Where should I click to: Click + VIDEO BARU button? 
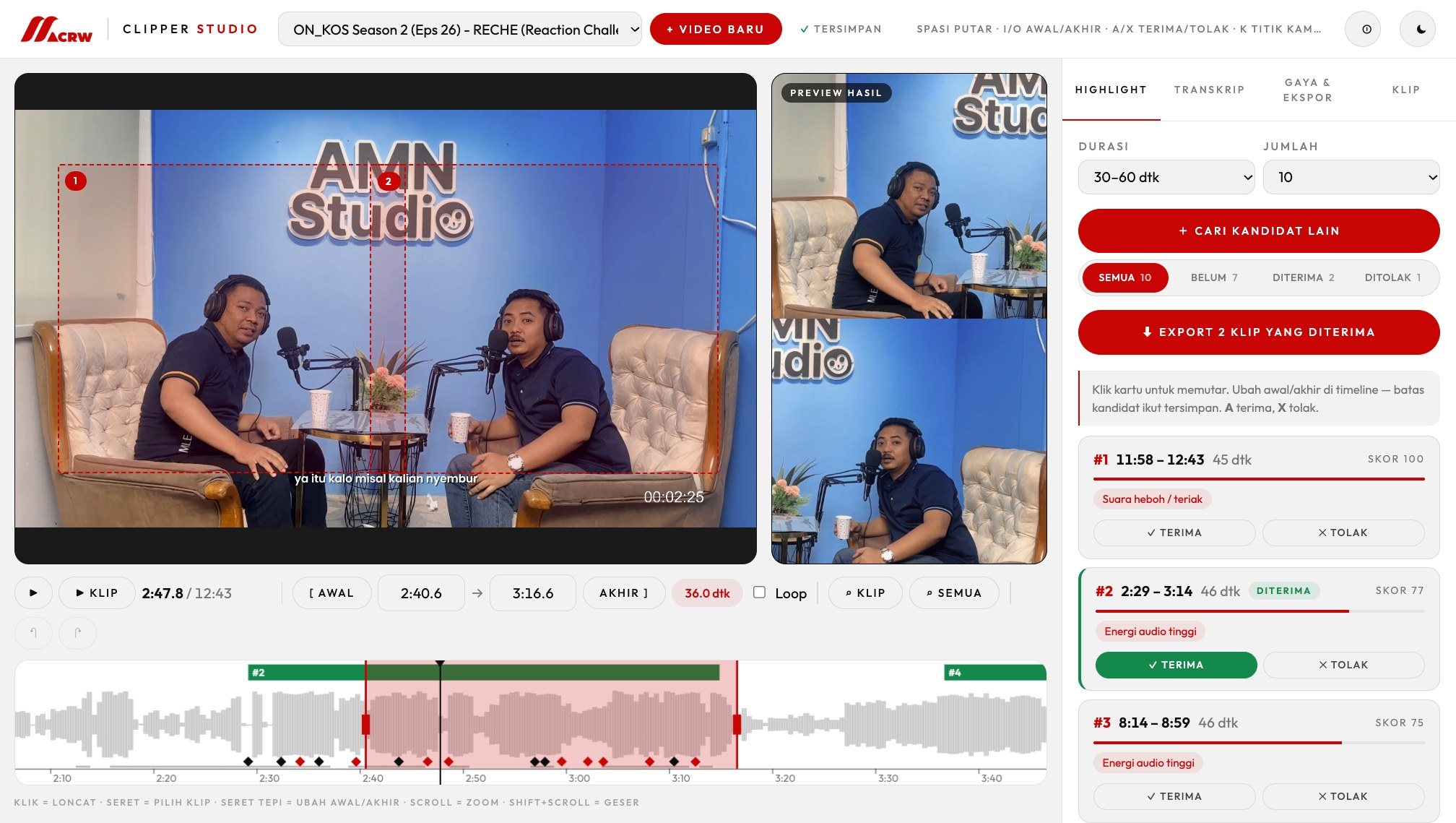coord(715,29)
